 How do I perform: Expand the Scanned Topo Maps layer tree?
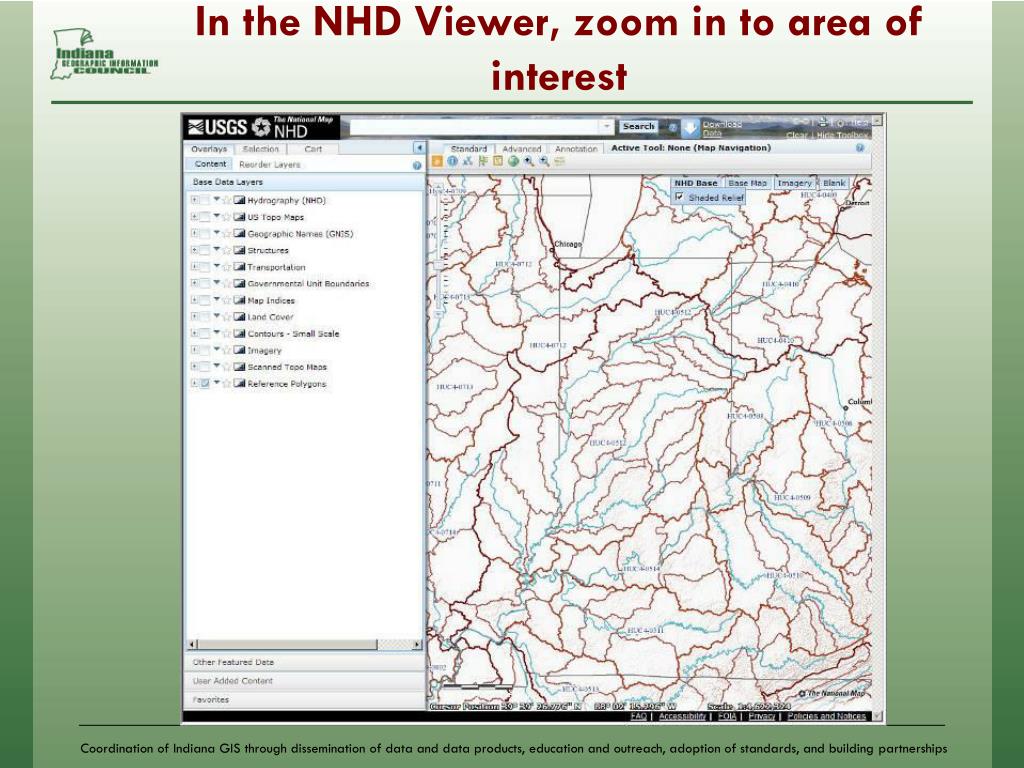194,367
